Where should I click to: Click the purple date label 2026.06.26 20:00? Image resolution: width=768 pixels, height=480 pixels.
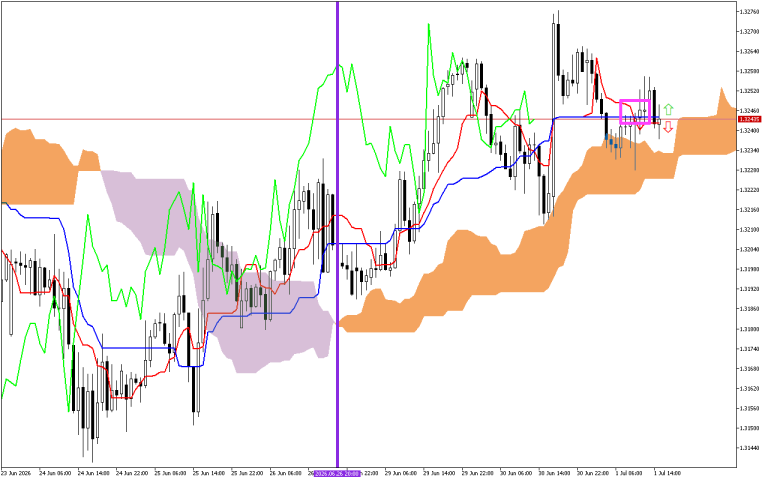pos(337,474)
